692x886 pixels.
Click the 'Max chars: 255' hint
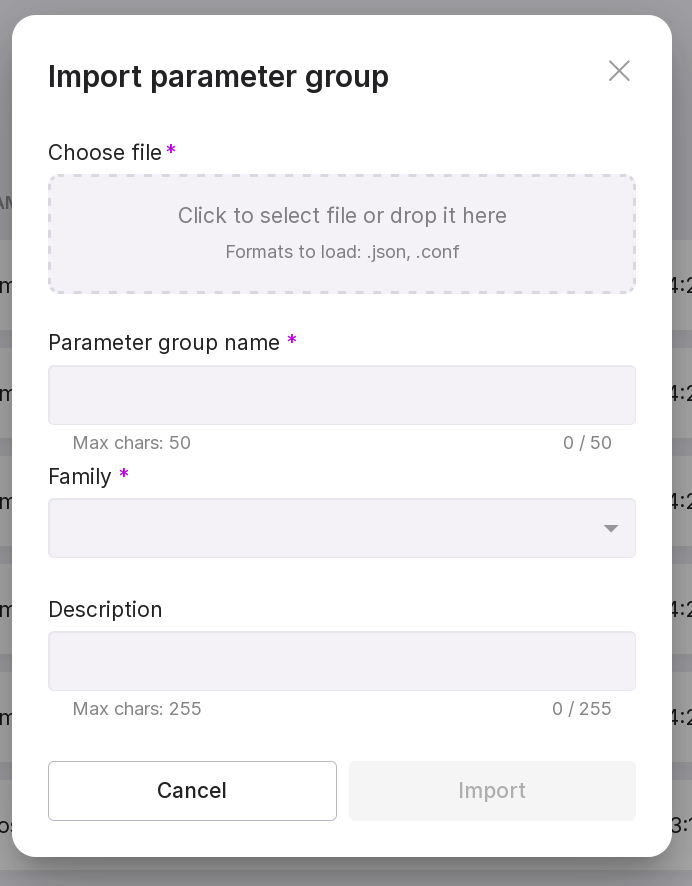point(137,709)
